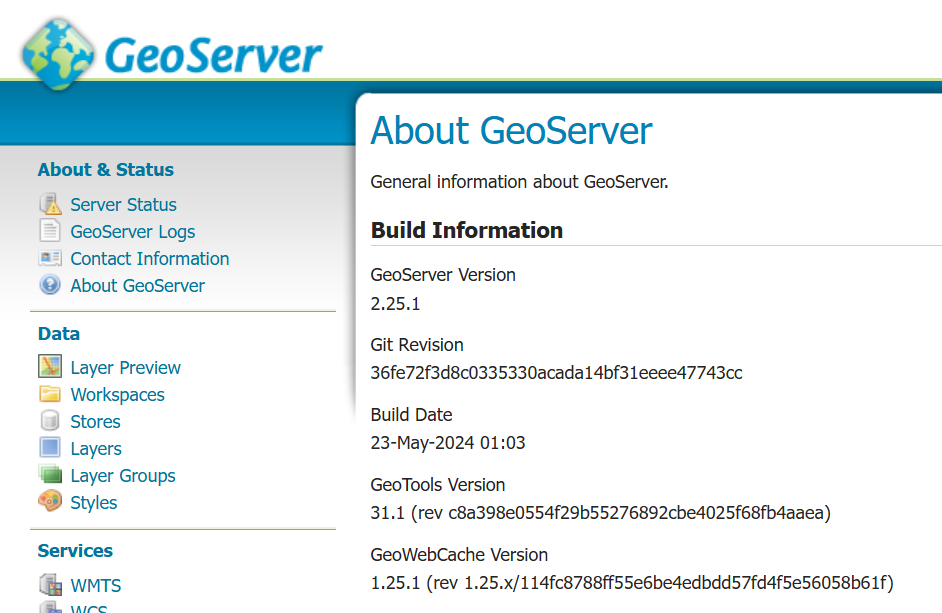
Task: Click the Layer Preview map icon
Action: pos(50,368)
